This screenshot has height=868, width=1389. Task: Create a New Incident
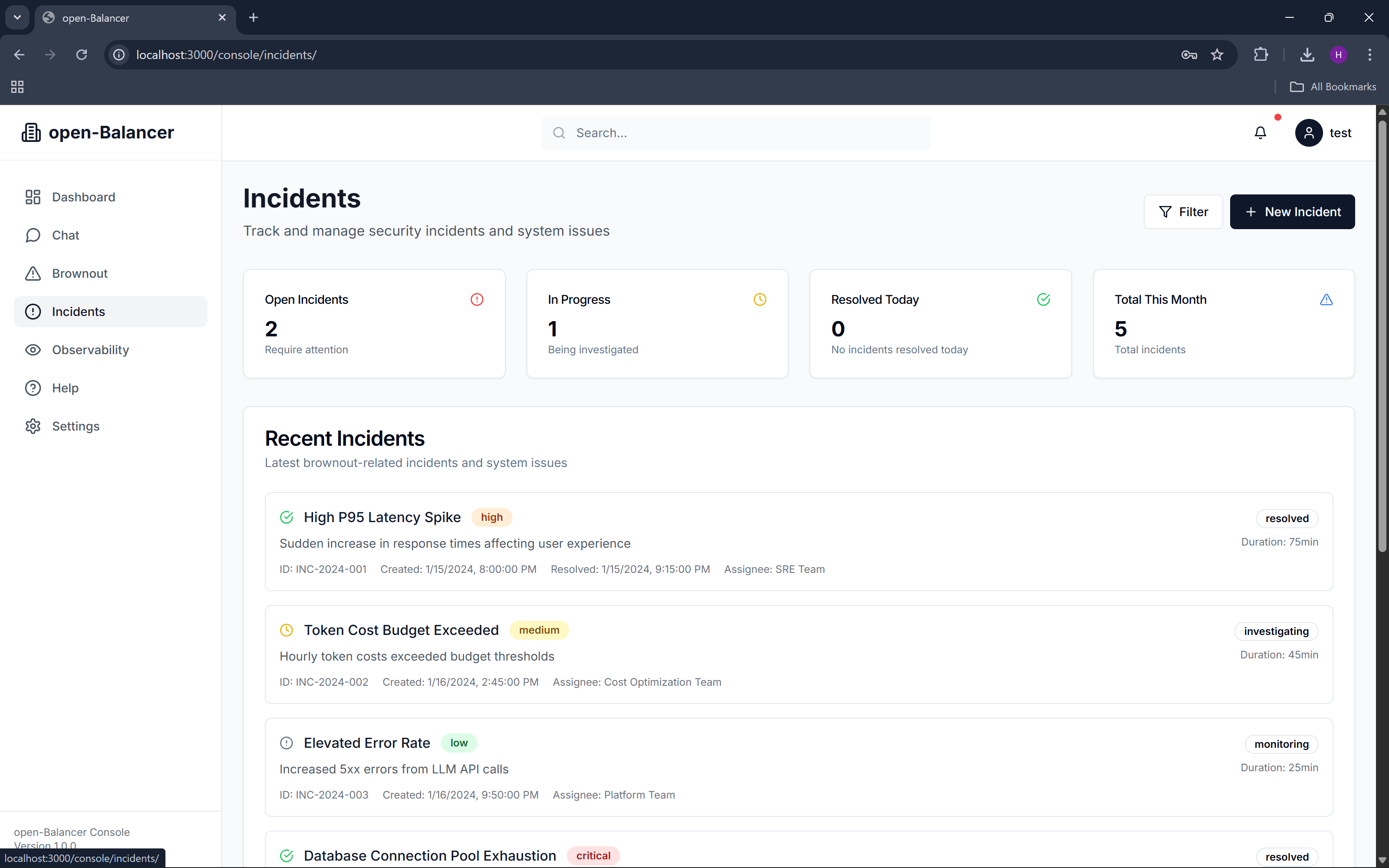point(1292,212)
